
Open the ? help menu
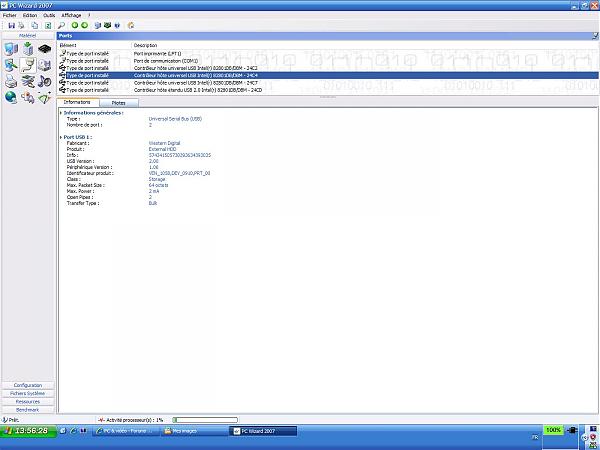89,15
